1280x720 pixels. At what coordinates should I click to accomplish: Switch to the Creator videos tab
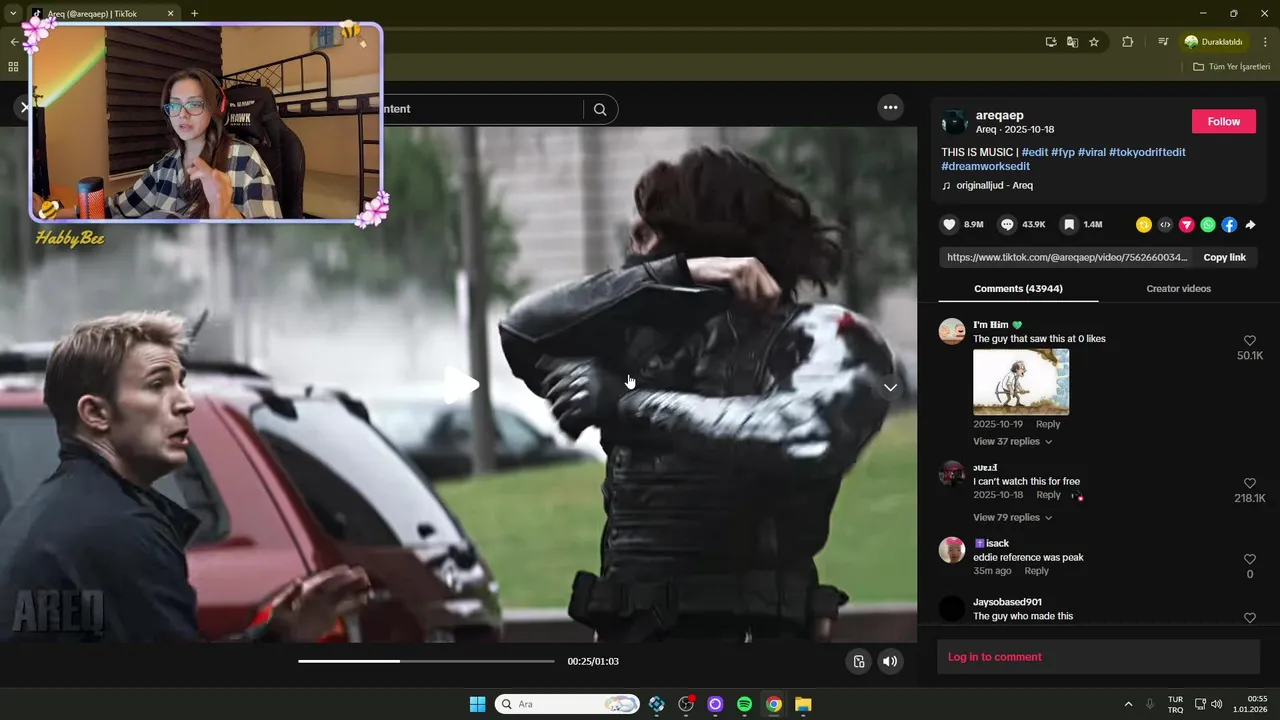coord(1178,289)
